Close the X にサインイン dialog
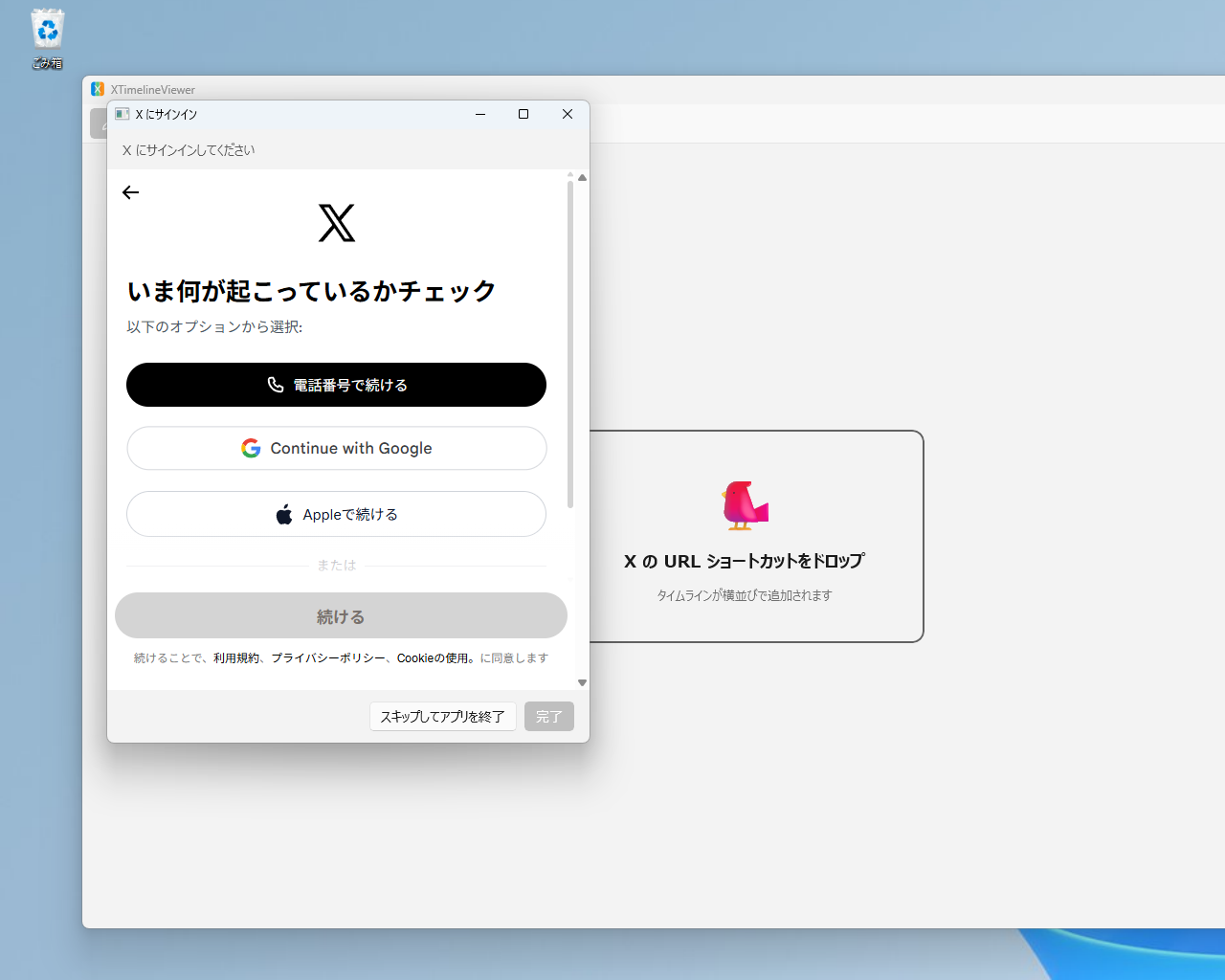The width and height of the screenshot is (1225, 980). (568, 114)
